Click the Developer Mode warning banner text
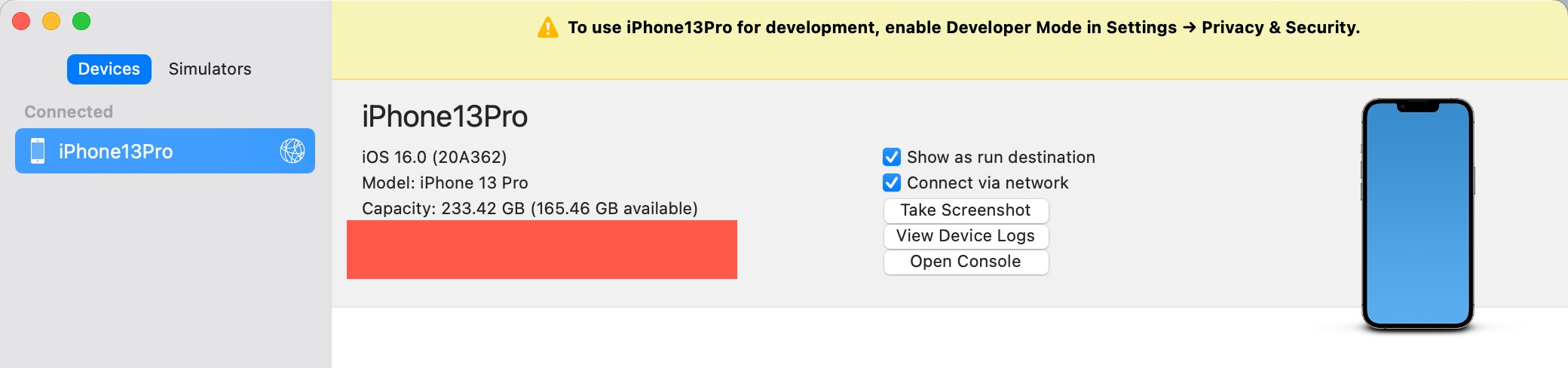 [x=963, y=28]
